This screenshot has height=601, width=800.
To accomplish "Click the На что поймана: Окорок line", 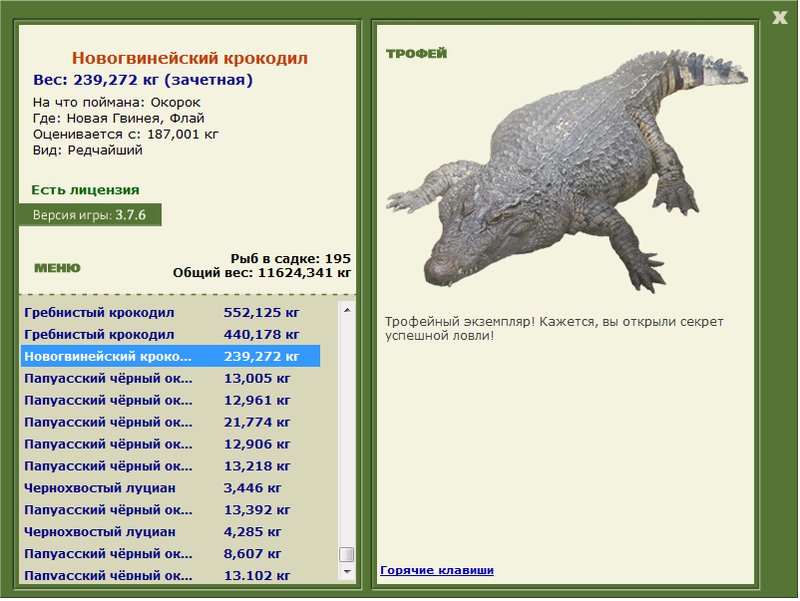I will [x=116, y=103].
